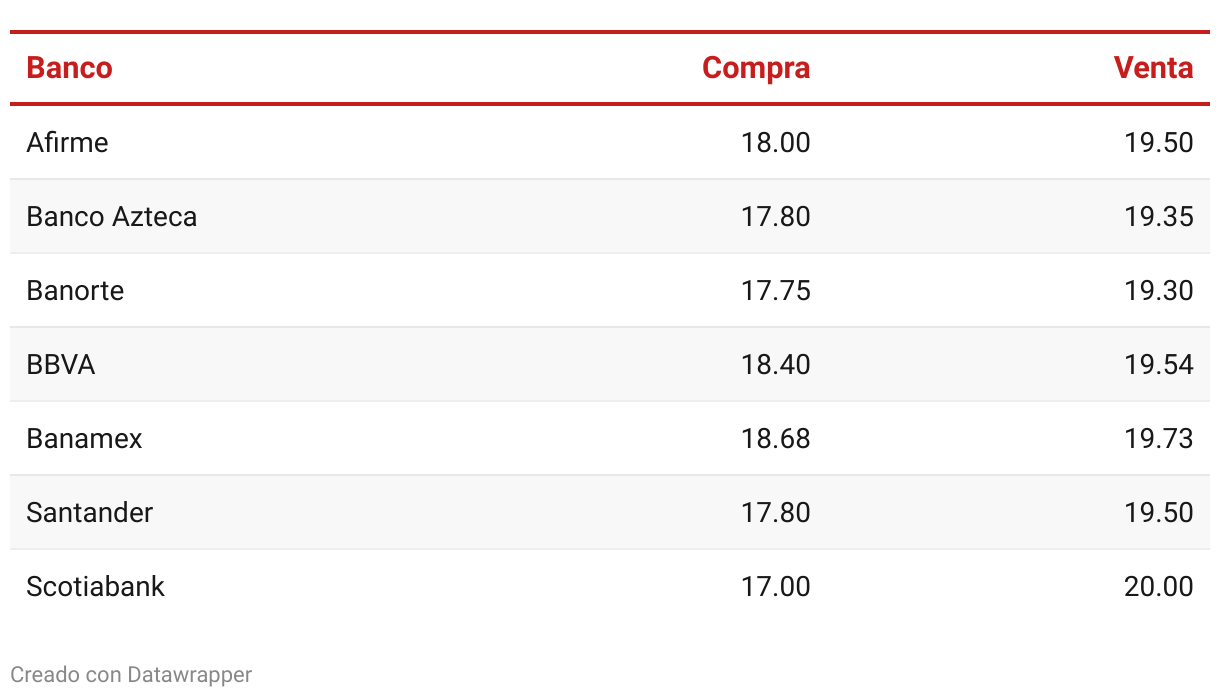Click Scotiabank's 20.00 venta value
The image size is (1220, 698).
coord(1159,586)
